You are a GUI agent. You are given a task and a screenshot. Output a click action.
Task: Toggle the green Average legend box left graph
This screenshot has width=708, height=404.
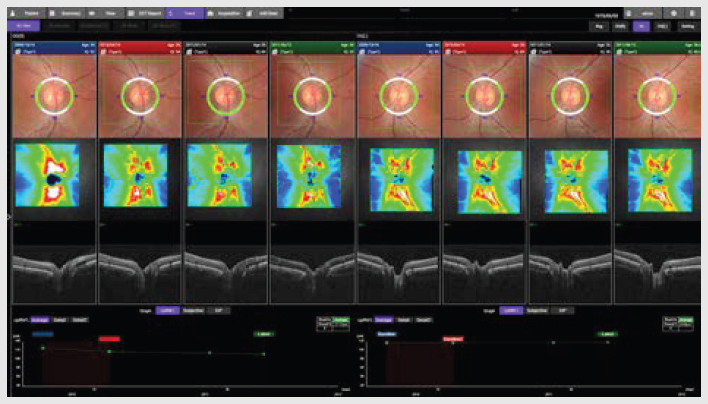tap(339, 319)
